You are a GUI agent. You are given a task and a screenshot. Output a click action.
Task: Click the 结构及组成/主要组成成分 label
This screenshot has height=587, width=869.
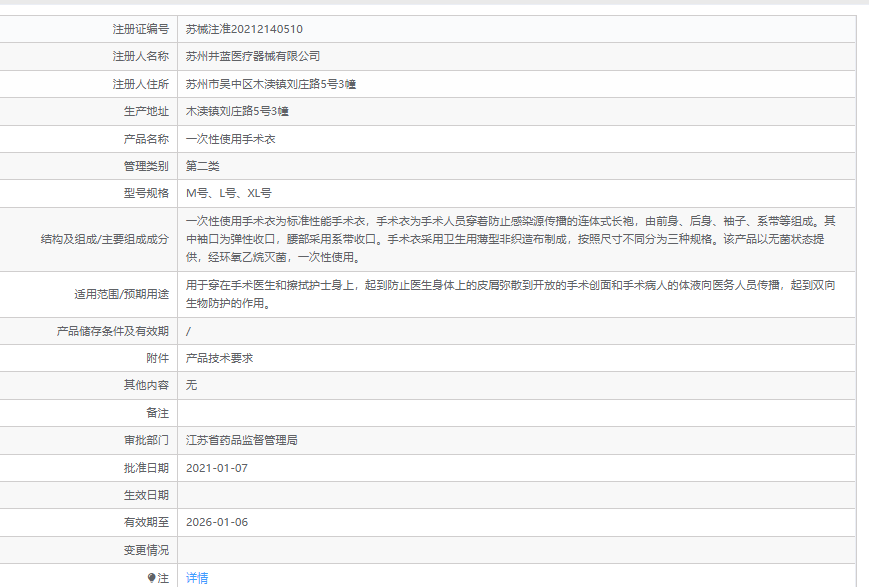point(105,239)
